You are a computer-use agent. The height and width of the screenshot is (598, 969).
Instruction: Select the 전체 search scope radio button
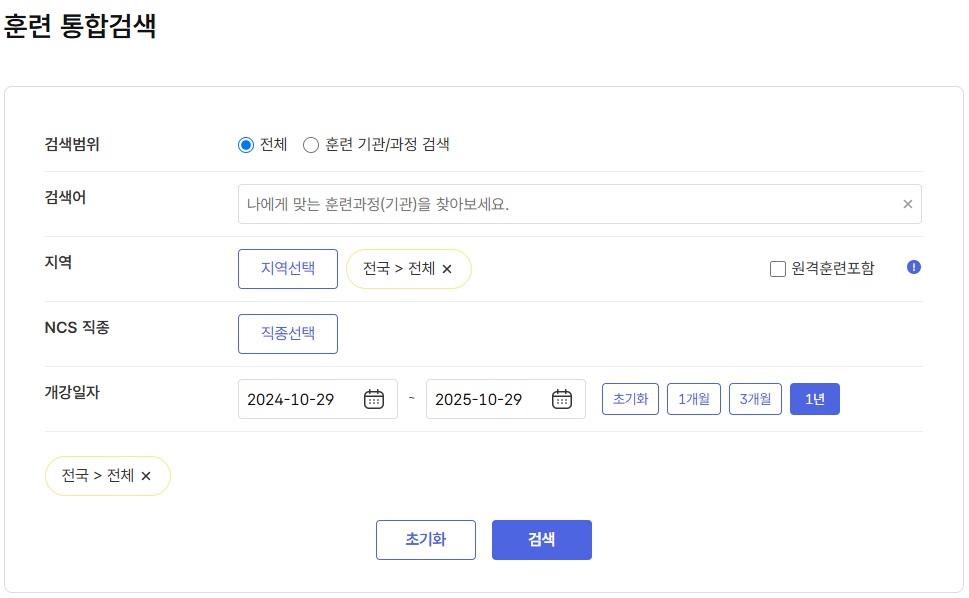[245, 144]
